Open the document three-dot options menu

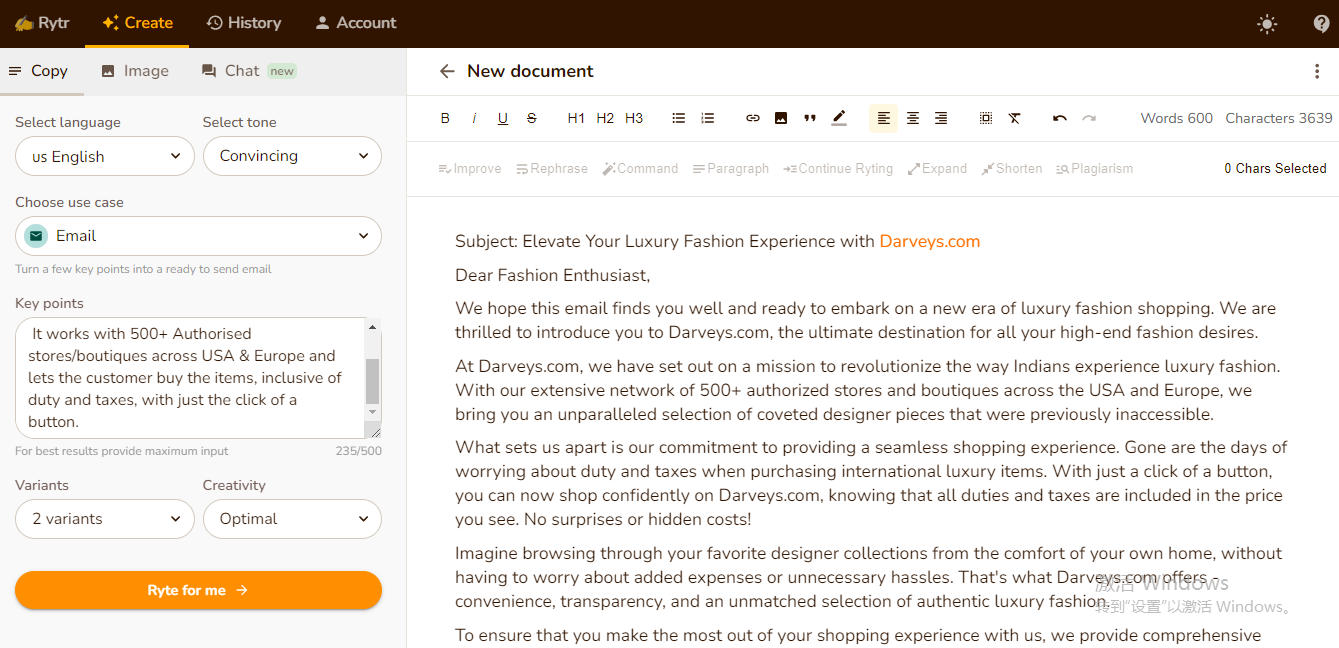pos(1317,71)
